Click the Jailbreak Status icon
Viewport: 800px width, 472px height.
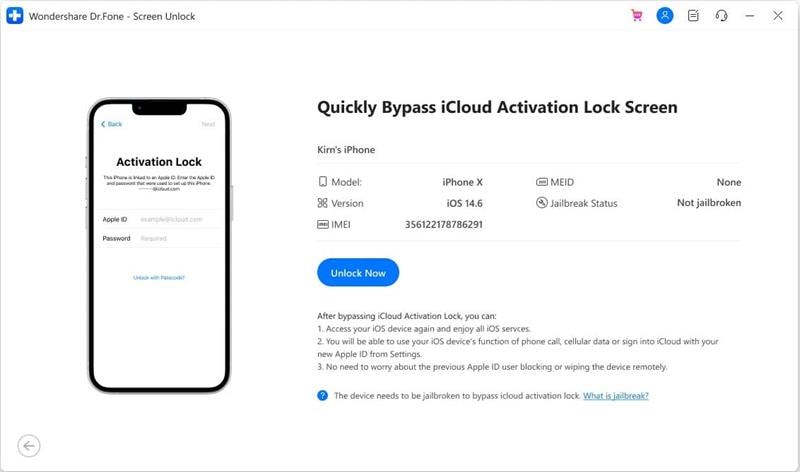click(x=541, y=203)
